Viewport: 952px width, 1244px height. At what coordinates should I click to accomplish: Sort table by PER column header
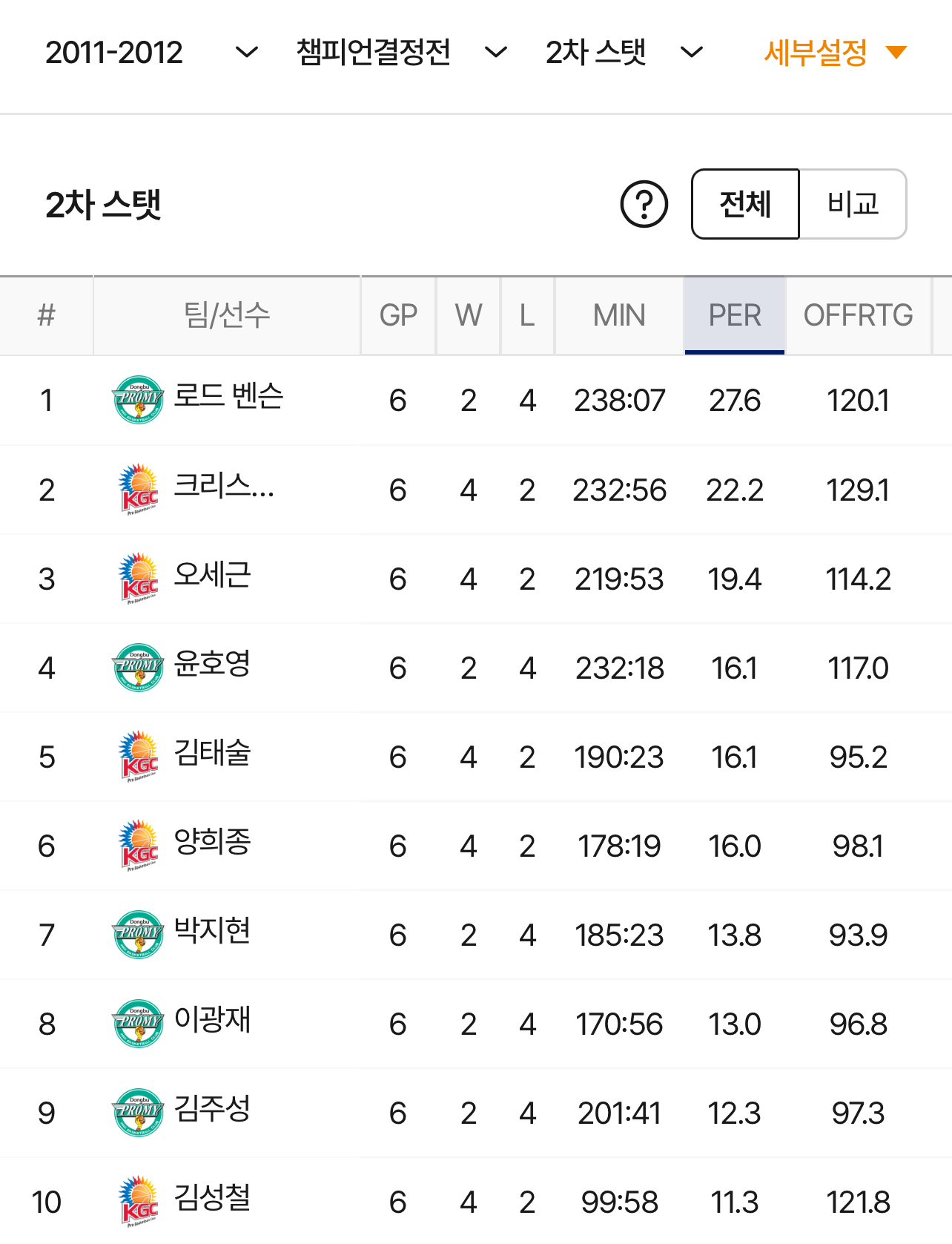[734, 315]
